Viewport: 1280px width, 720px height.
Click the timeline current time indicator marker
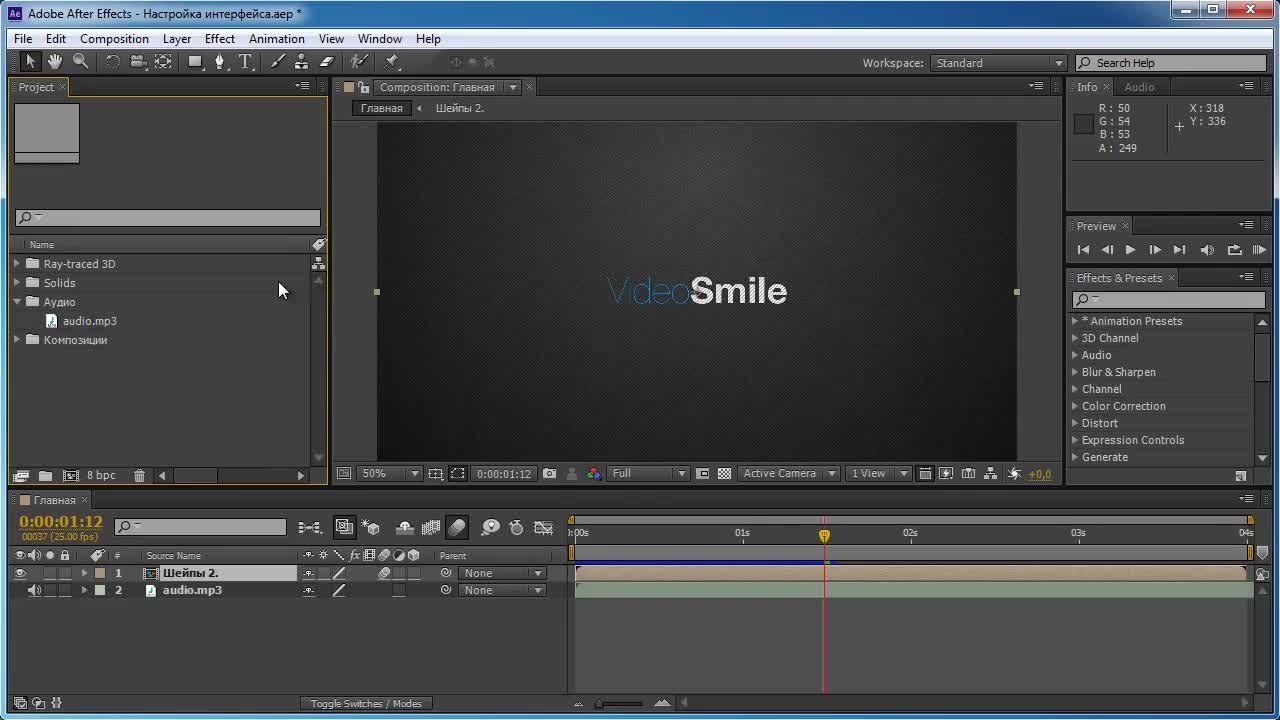coord(824,536)
